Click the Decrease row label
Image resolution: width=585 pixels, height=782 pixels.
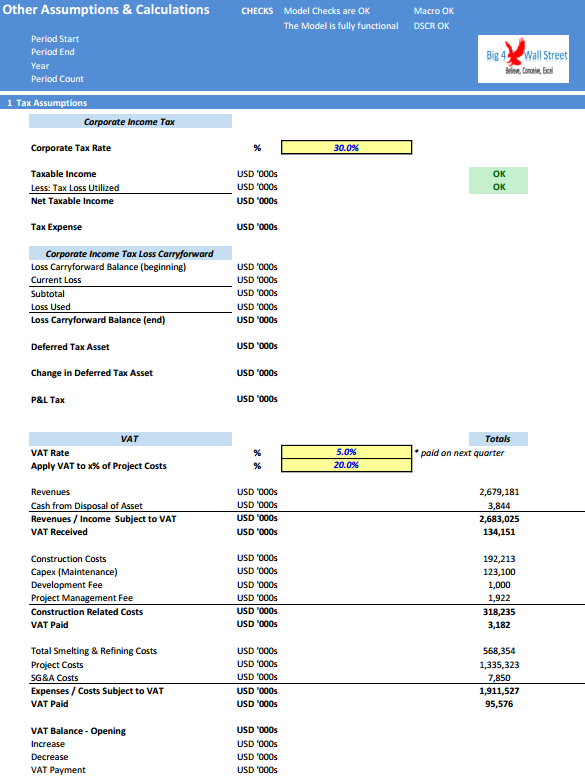coord(49,757)
